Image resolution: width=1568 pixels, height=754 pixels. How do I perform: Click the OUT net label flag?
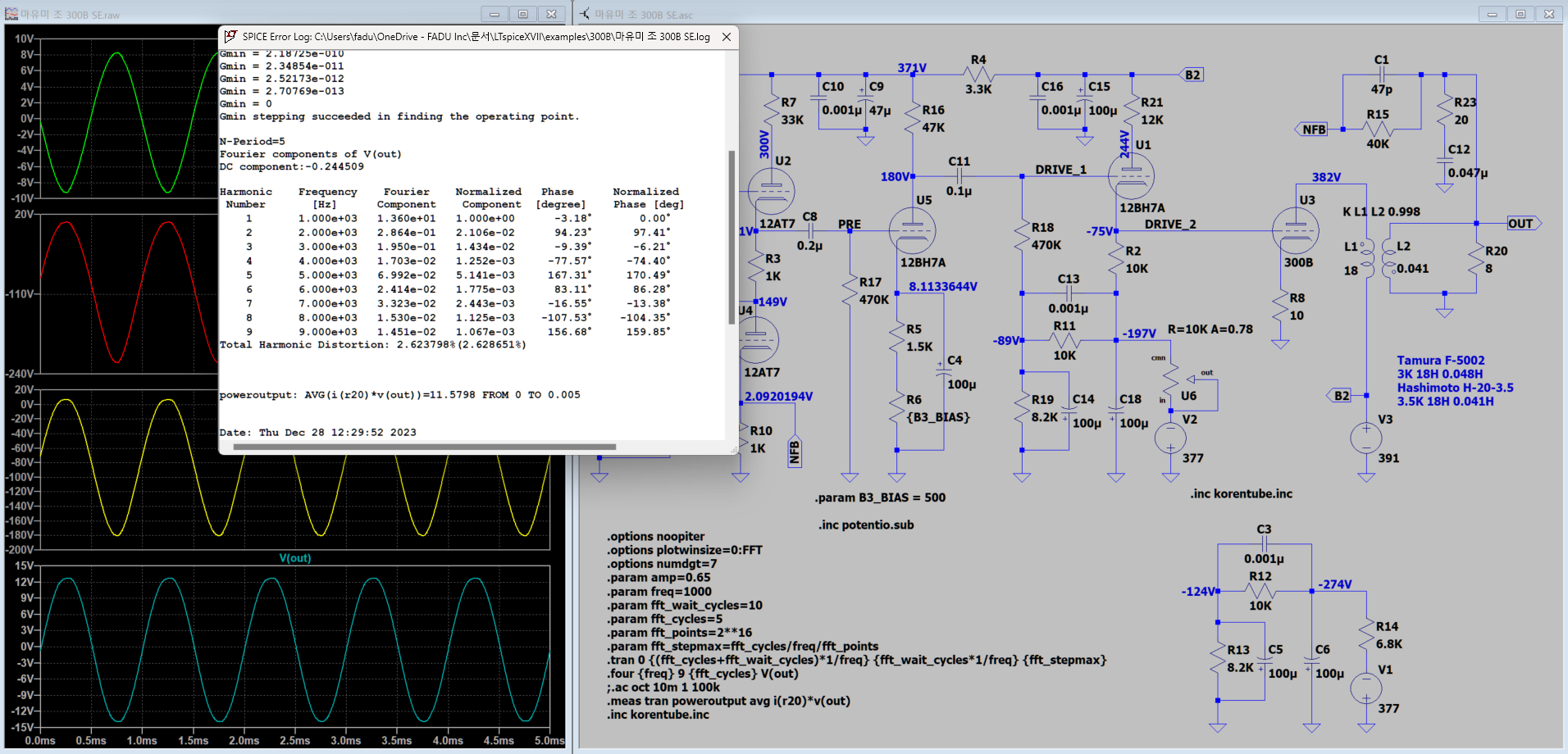[x=1524, y=223]
